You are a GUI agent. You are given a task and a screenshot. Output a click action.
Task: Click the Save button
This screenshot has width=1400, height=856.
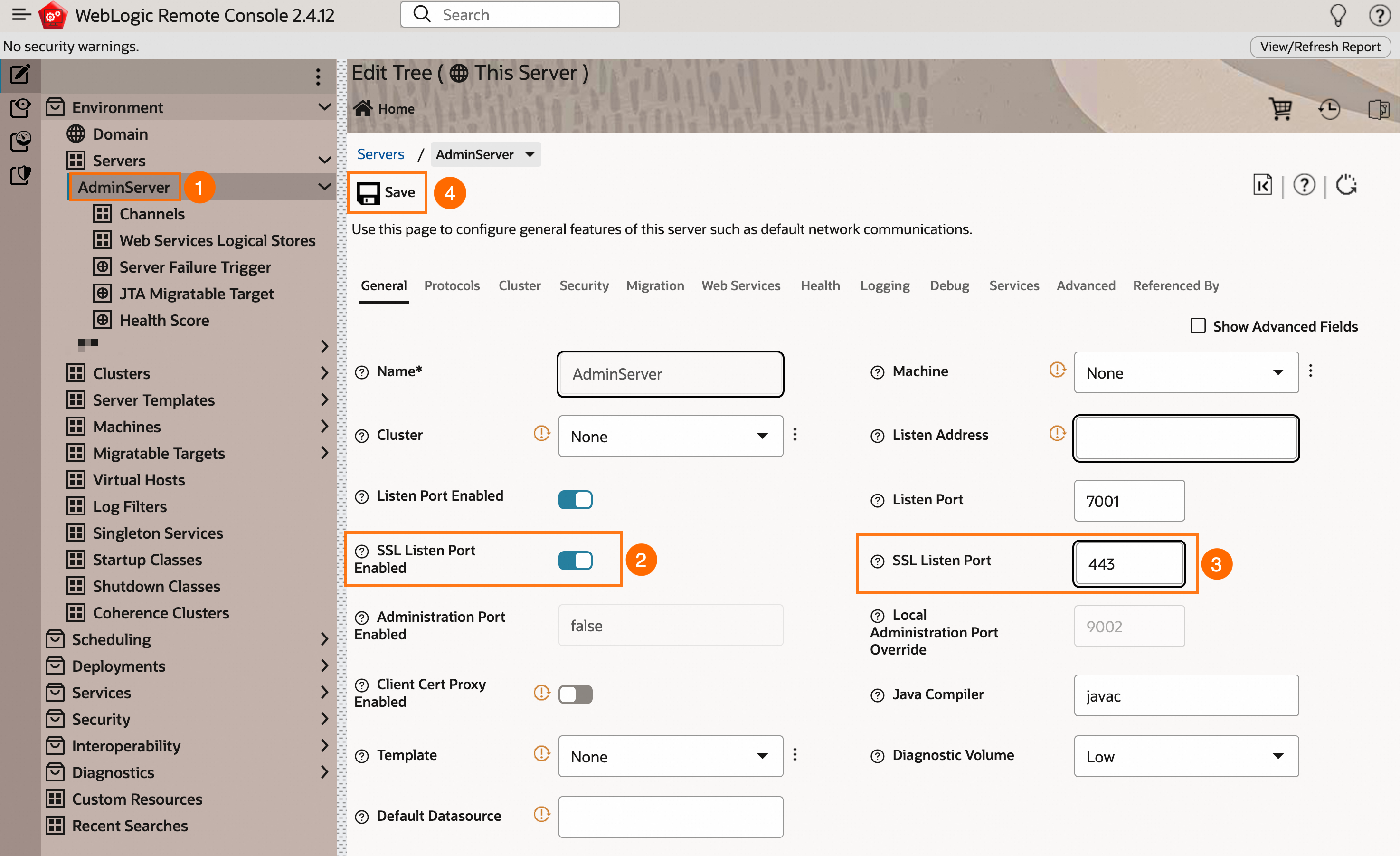(x=387, y=192)
